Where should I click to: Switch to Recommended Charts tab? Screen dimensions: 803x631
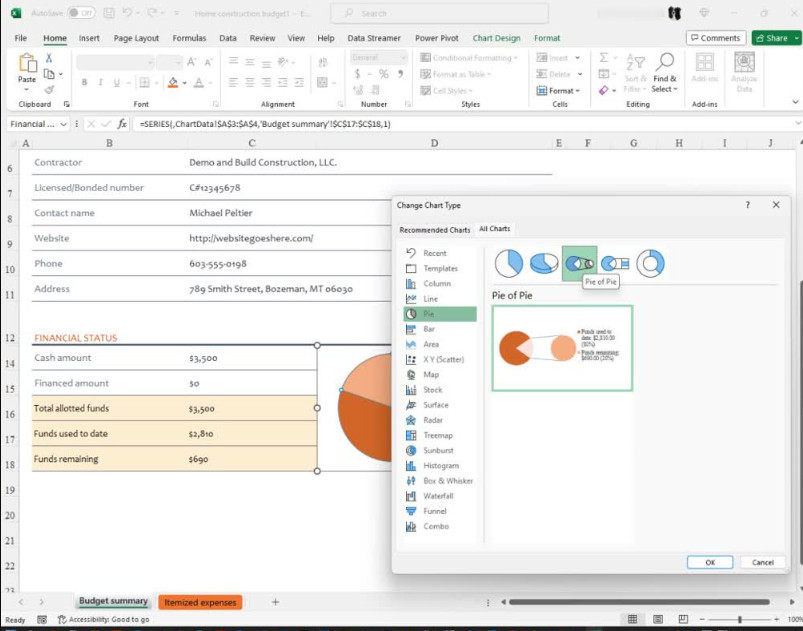pos(435,230)
